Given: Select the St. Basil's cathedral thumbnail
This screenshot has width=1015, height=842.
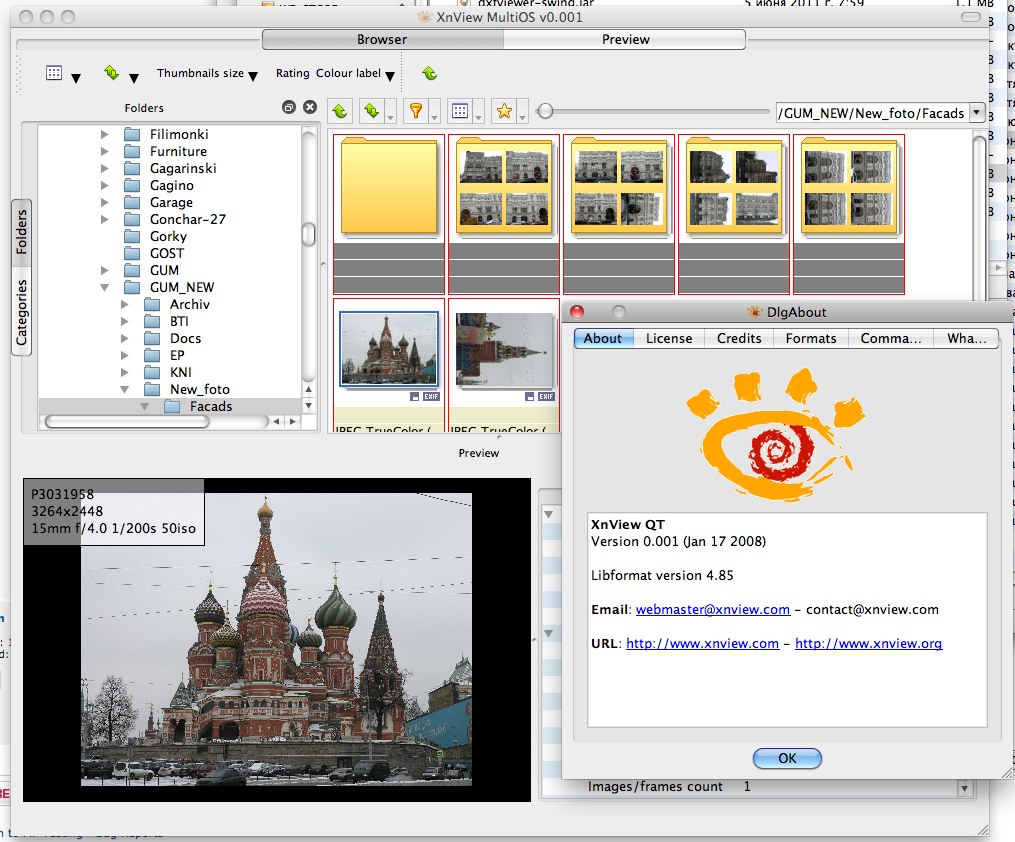Looking at the screenshot, I should click(x=388, y=349).
